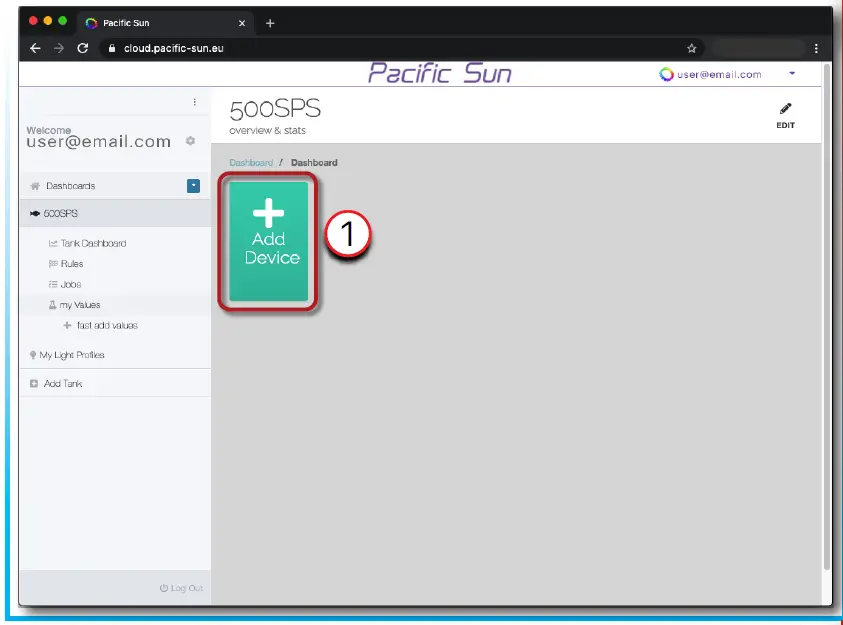Click the 'overview & stats' subtitle
Viewport: 843px width, 625px height.
tap(267, 131)
